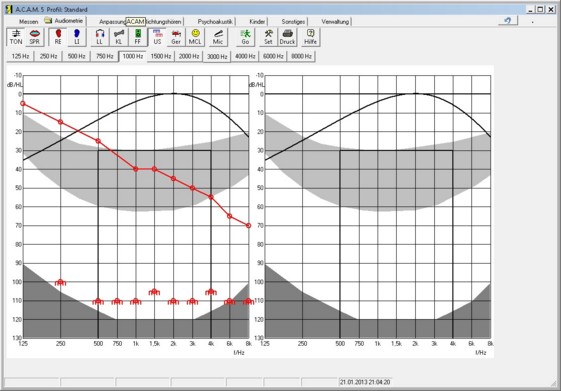Switch to the Psychoakustik tab
Screen dimensions: 561x391
[x=215, y=21]
